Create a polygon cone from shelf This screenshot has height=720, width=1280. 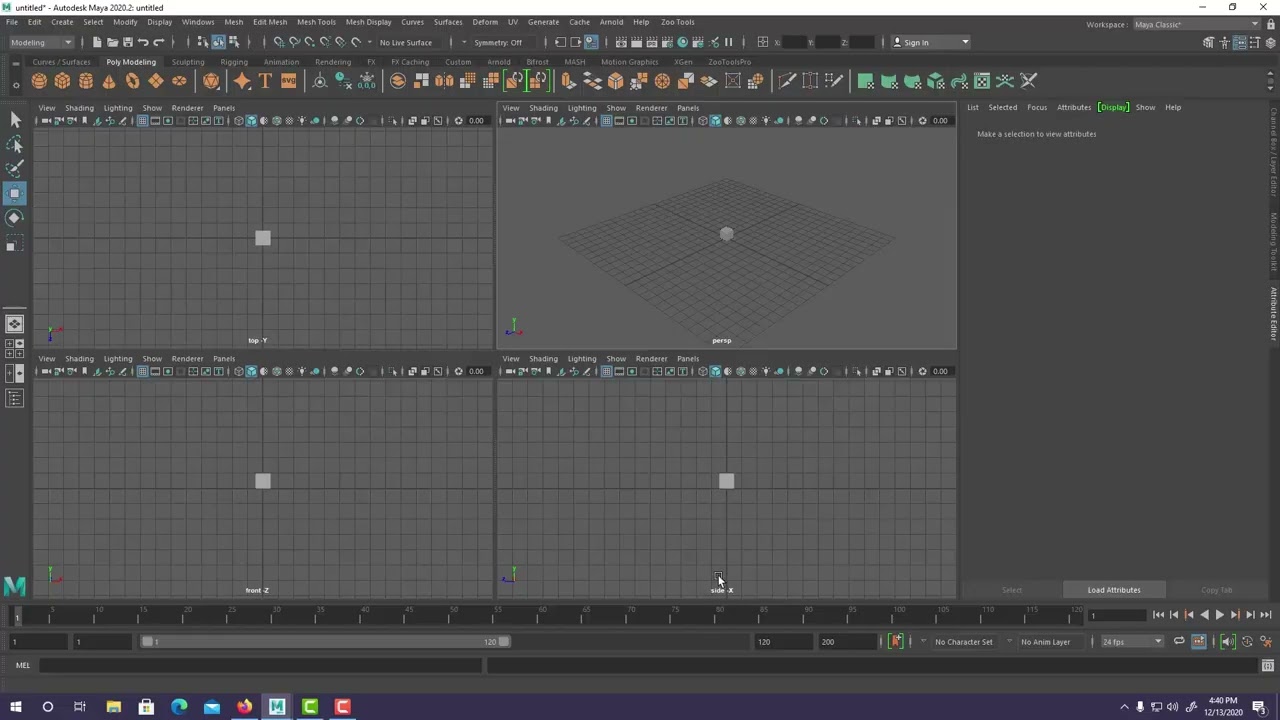[109, 81]
